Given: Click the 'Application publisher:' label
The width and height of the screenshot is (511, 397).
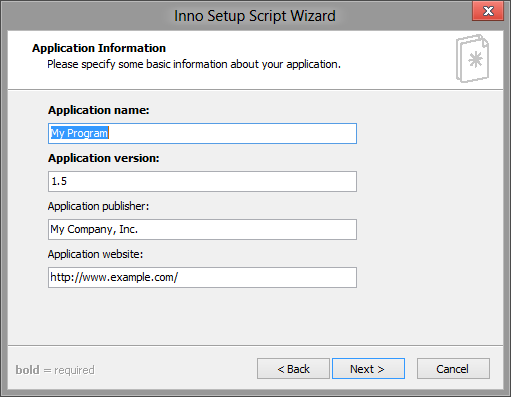Looking at the screenshot, I should pos(98,206).
